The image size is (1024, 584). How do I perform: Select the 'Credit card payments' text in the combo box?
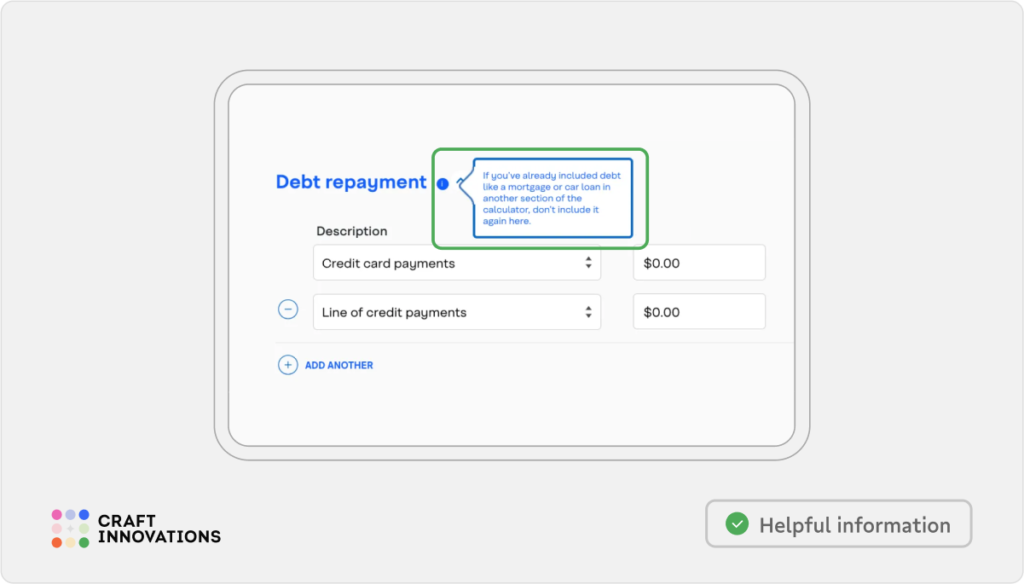click(x=388, y=264)
